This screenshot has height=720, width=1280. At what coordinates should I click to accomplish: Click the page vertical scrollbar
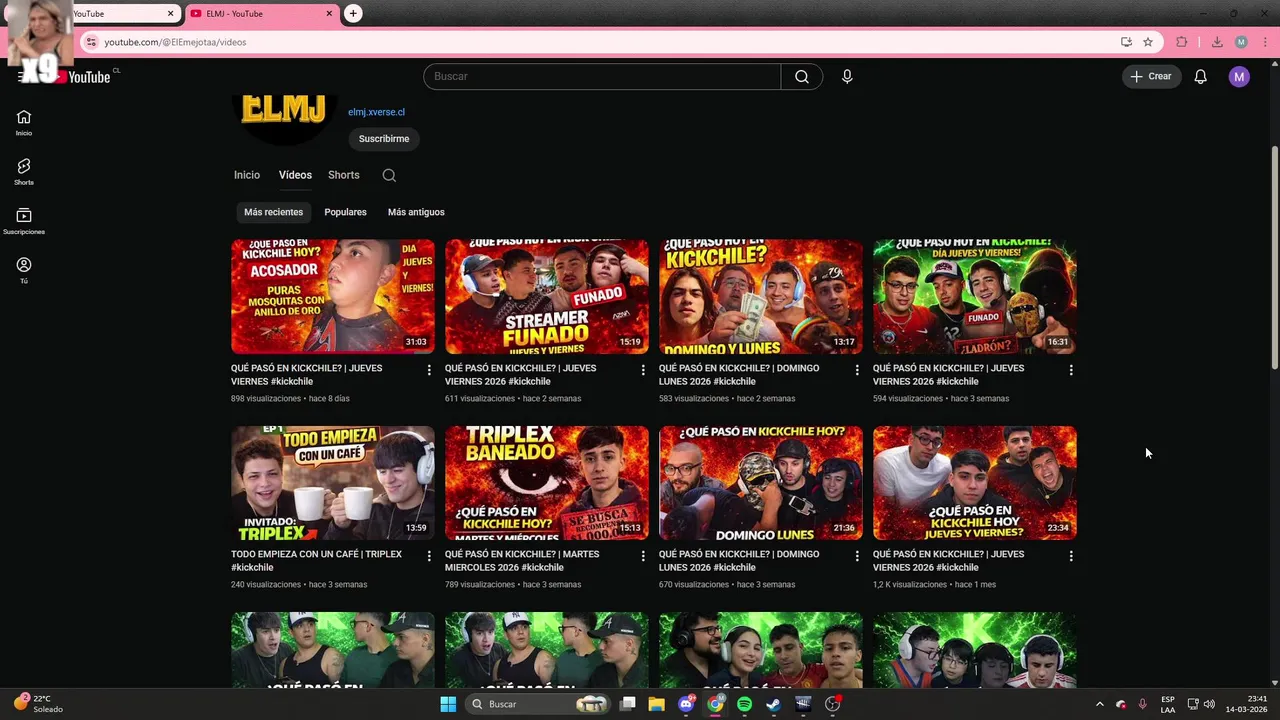(1274, 258)
